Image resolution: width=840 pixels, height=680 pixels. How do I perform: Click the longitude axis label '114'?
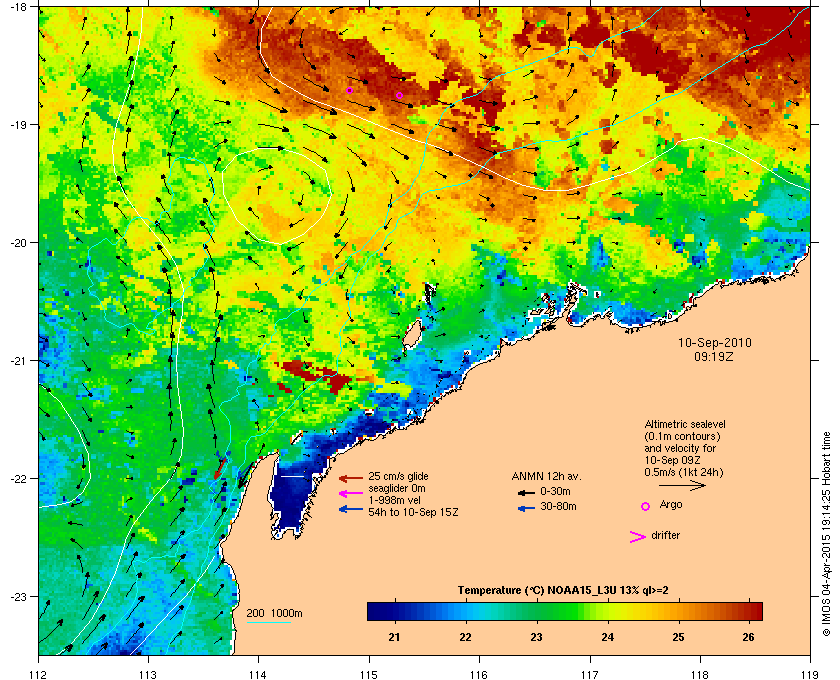[258, 674]
